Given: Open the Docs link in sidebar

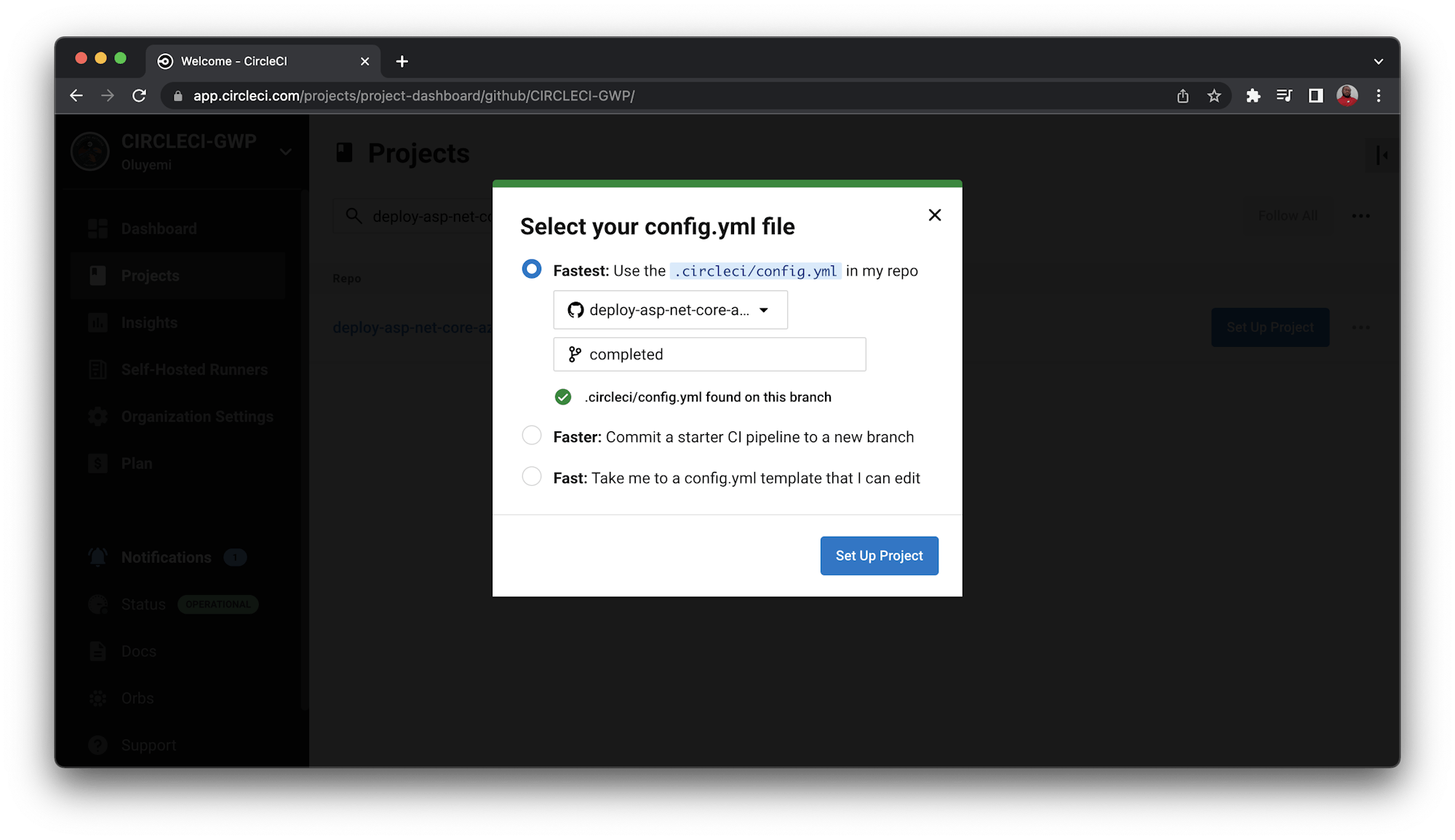Looking at the screenshot, I should pyautogui.click(x=138, y=651).
